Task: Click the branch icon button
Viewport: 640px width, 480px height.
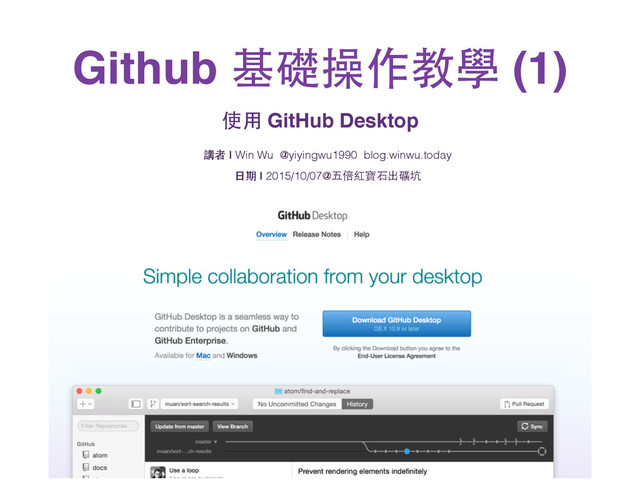Action: pyautogui.click(x=153, y=404)
